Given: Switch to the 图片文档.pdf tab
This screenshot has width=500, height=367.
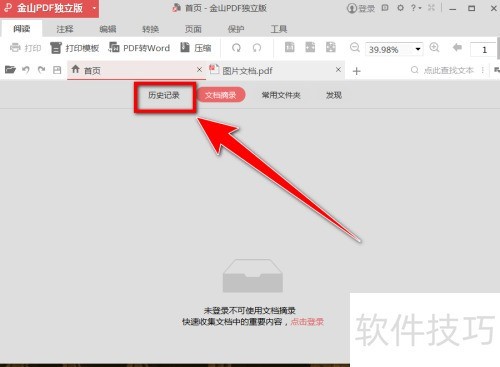Looking at the screenshot, I should (275, 70).
